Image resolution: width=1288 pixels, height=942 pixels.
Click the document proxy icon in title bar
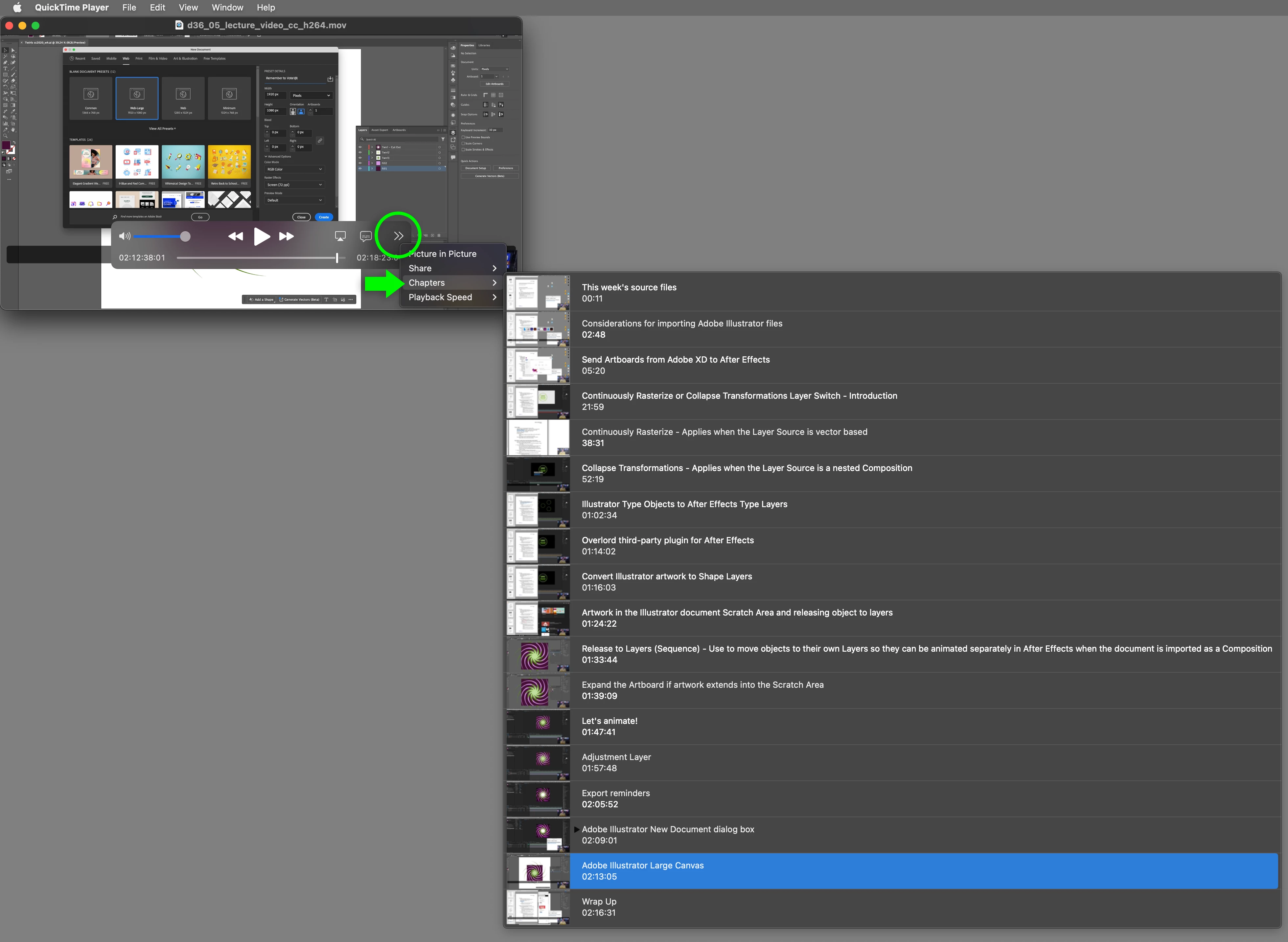click(179, 25)
